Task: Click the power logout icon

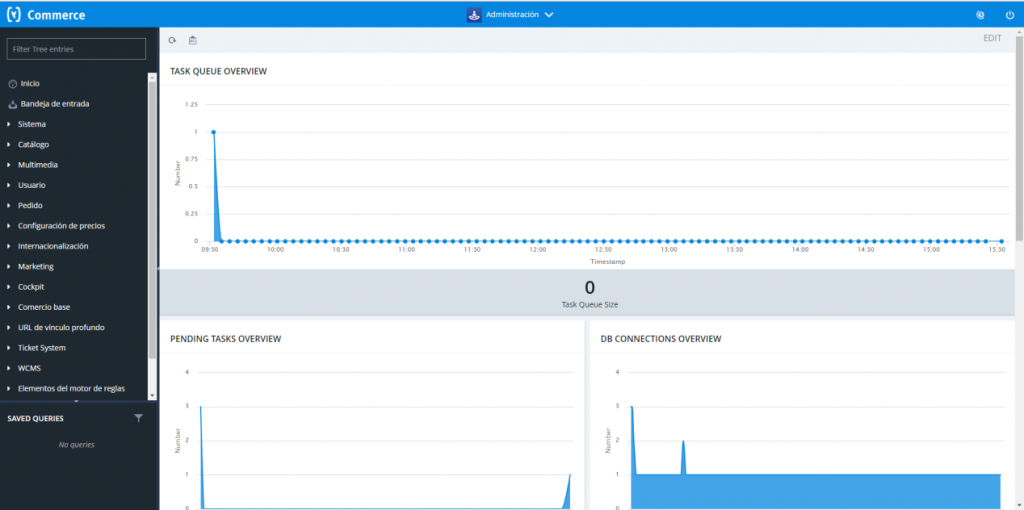Action: coord(1010,15)
